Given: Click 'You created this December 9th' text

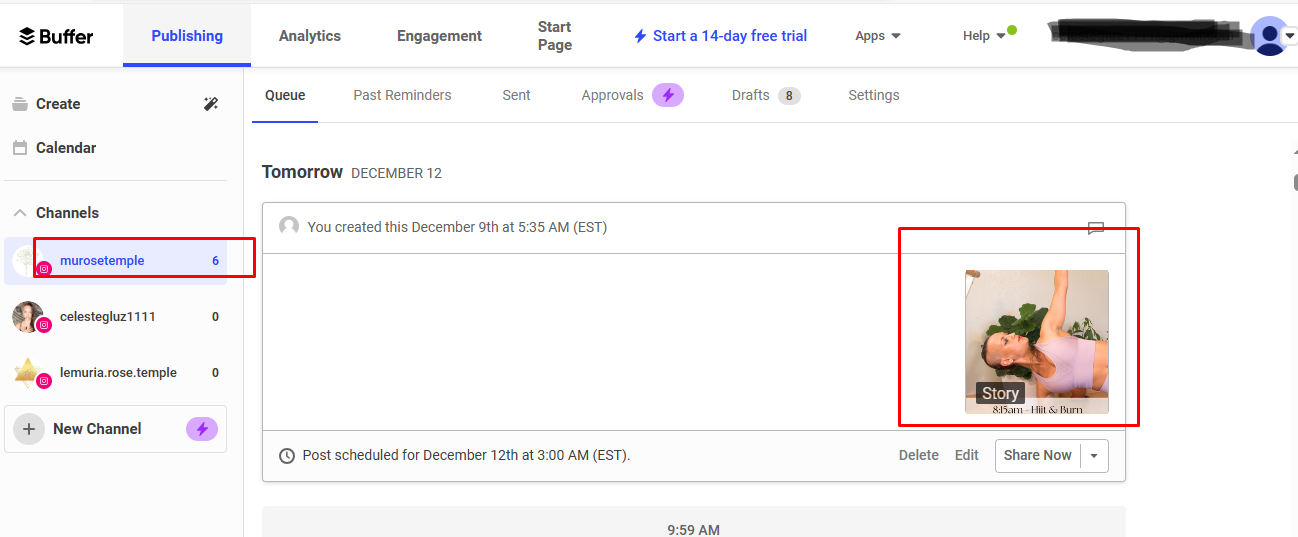Looking at the screenshot, I should [457, 227].
